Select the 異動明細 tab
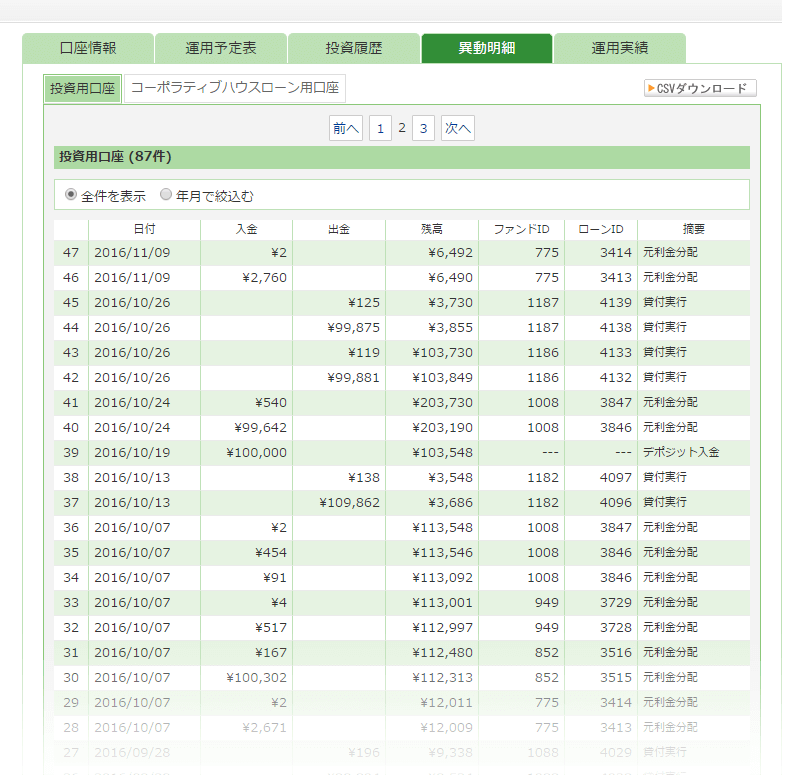Screen dimensions: 812x775 pyautogui.click(x=487, y=48)
